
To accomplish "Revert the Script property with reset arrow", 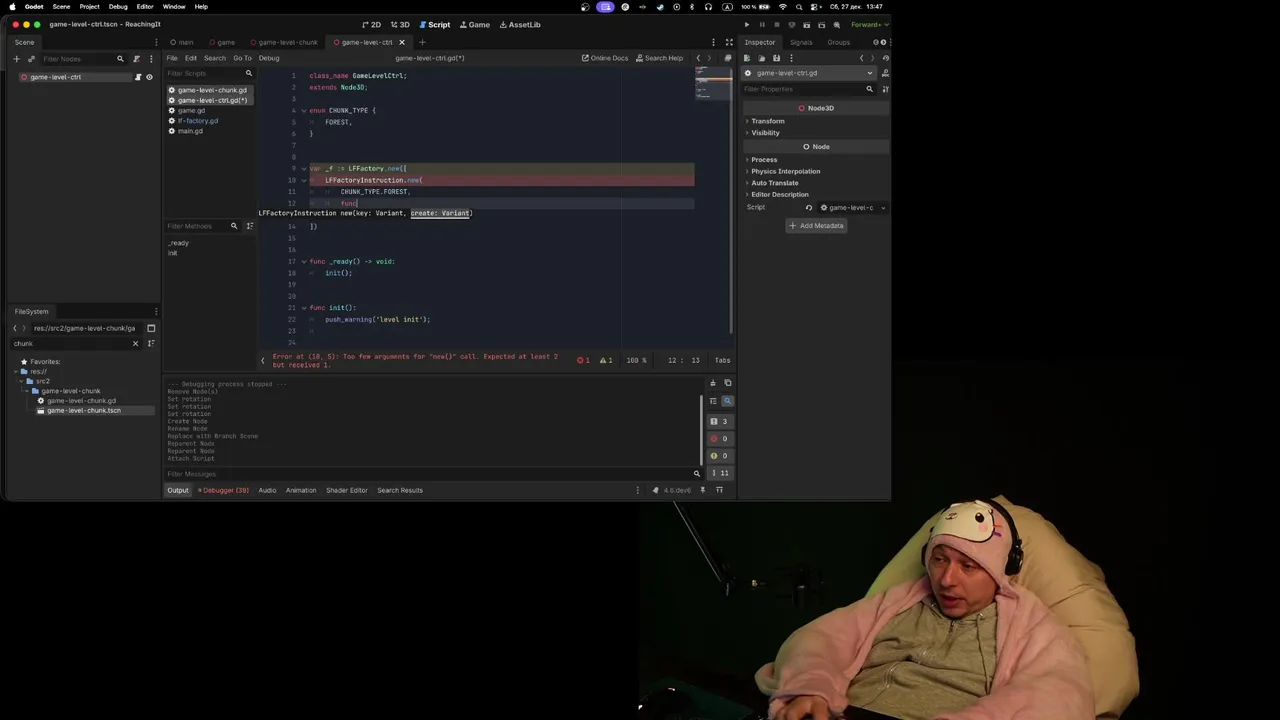I will (810, 208).
